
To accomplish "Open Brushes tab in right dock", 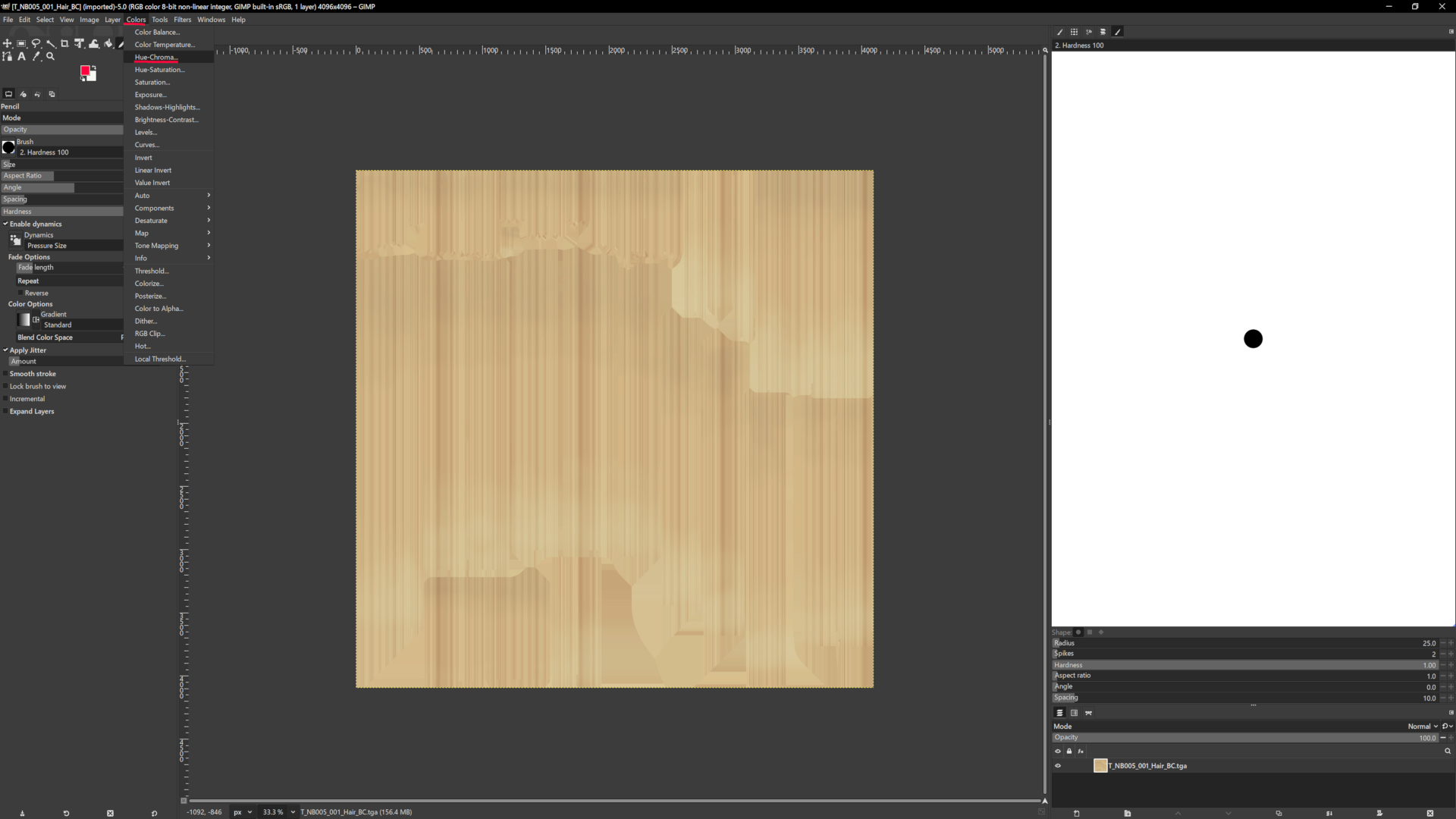I will pos(1059,32).
